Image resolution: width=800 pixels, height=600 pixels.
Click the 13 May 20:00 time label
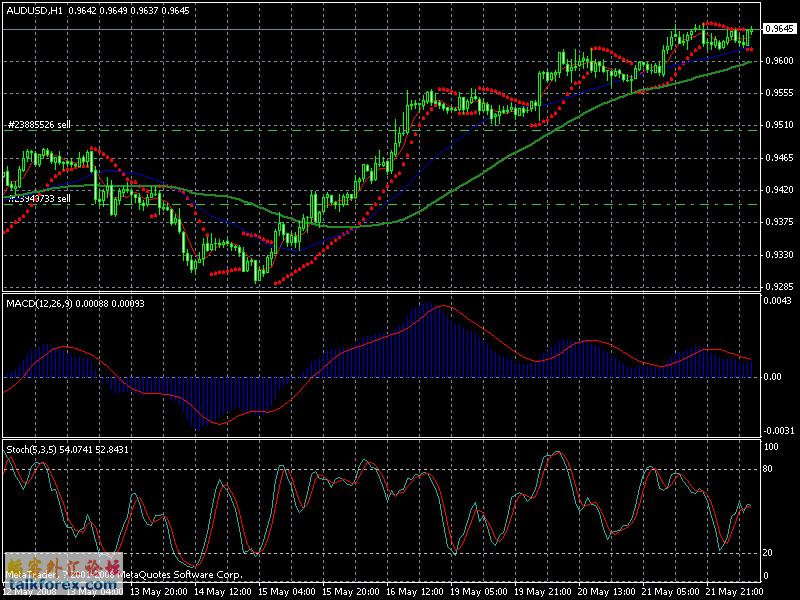(x=159, y=592)
